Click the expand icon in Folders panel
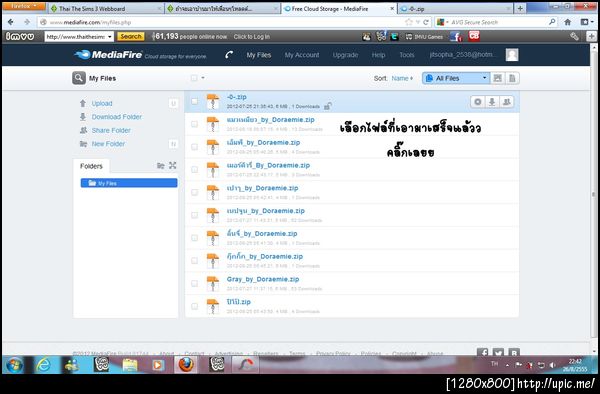The width and height of the screenshot is (600, 394). click(x=173, y=166)
